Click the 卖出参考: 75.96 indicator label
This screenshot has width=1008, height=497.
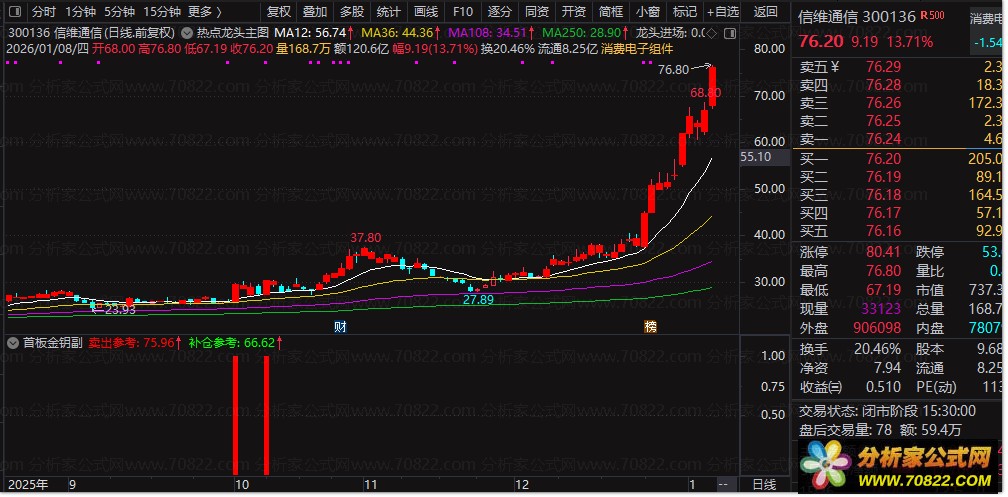point(135,343)
